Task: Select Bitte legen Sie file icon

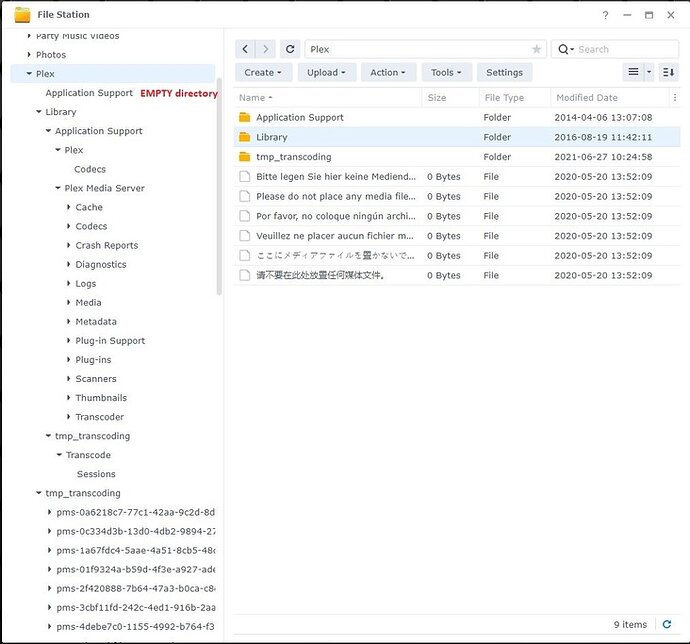Action: click(x=244, y=177)
